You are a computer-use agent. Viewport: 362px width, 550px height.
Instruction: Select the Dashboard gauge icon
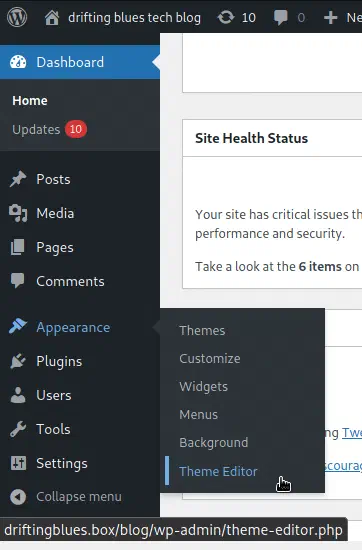[18, 62]
